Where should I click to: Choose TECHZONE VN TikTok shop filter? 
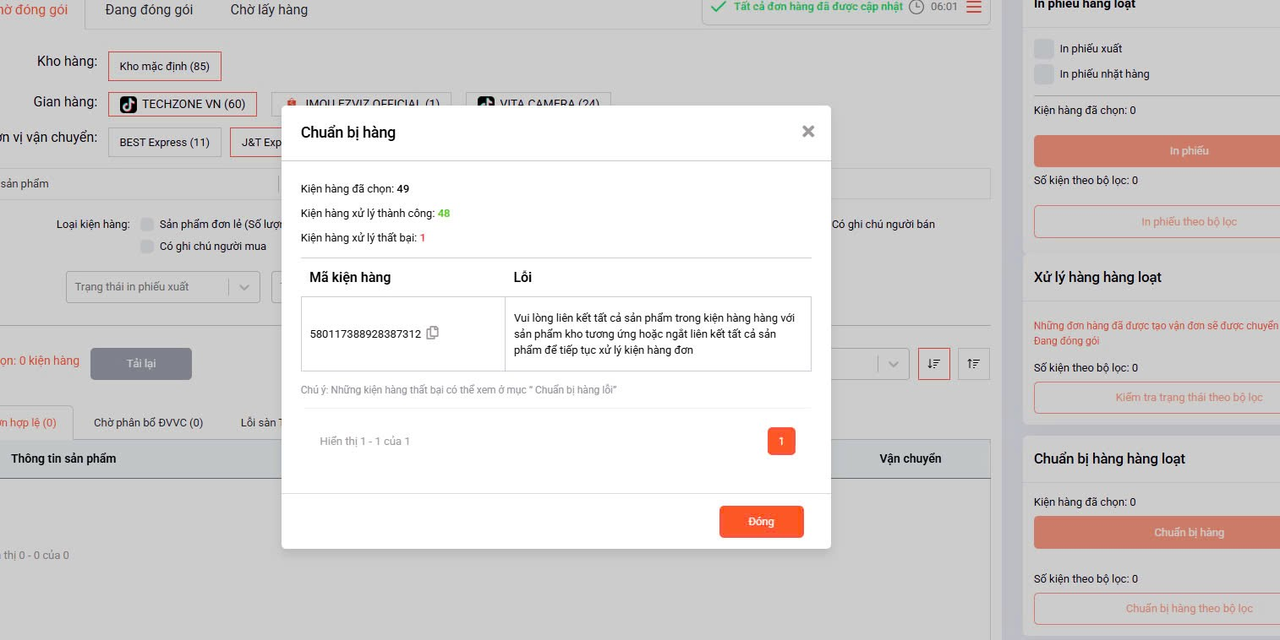tap(183, 104)
